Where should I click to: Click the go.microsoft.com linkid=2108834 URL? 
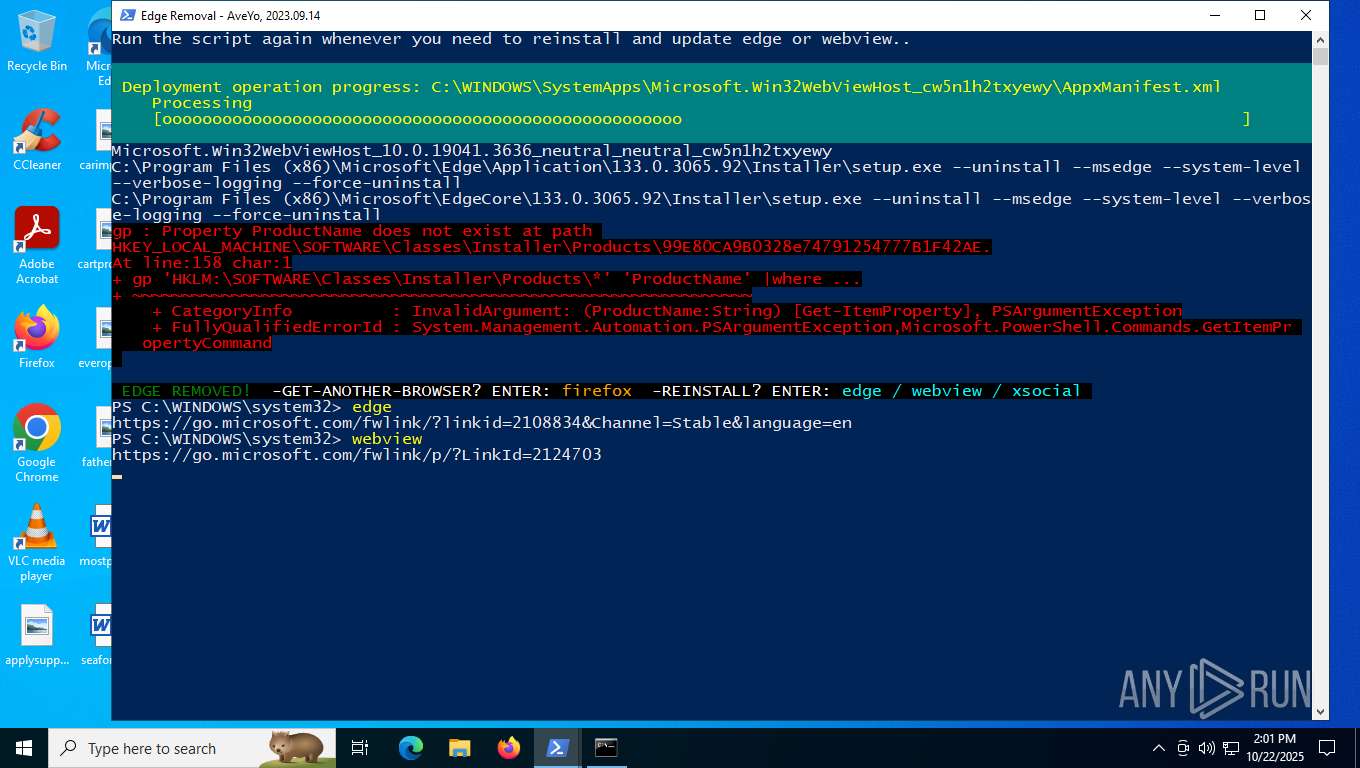click(482, 423)
